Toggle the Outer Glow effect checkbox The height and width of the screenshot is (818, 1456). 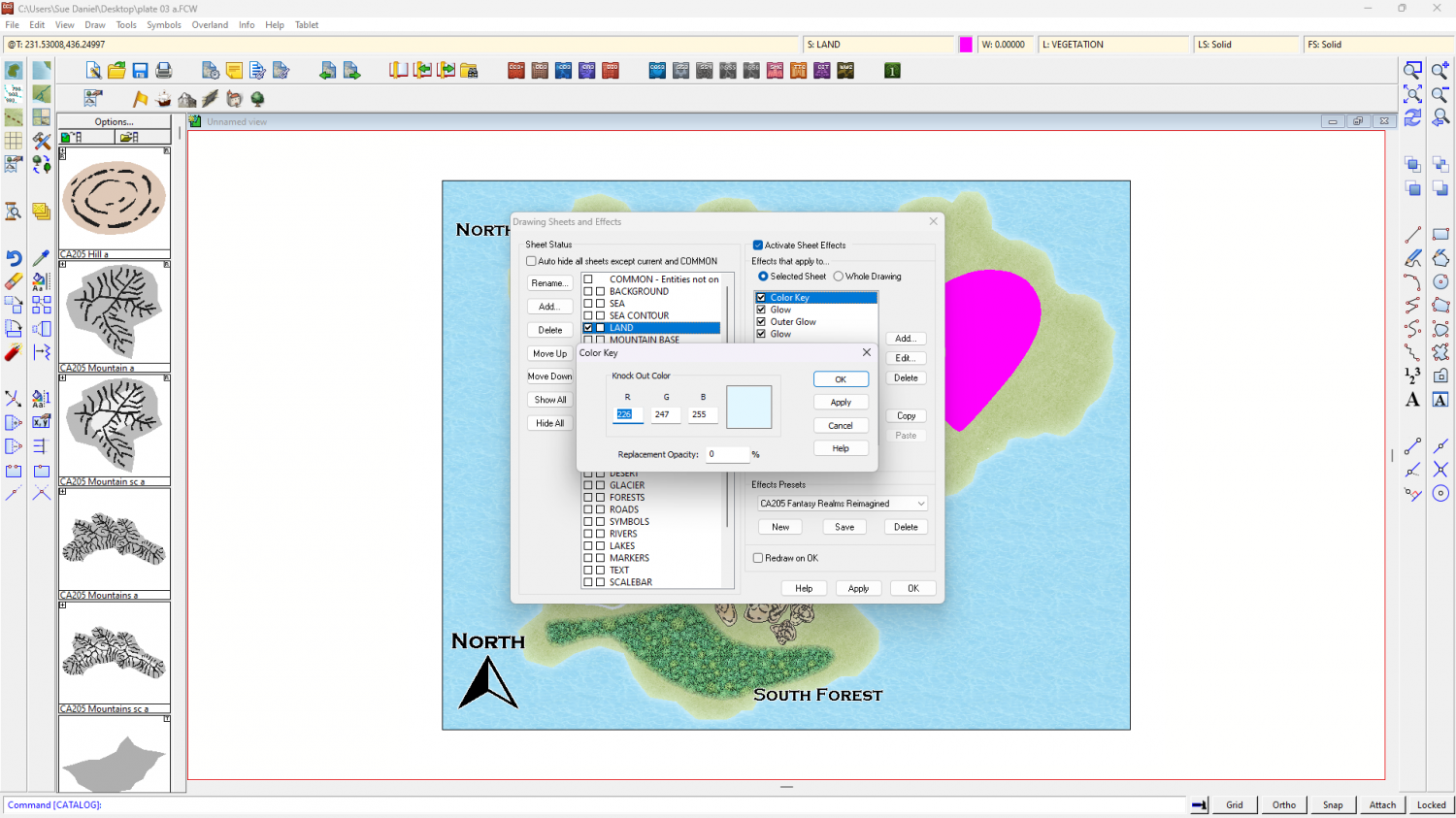click(761, 322)
